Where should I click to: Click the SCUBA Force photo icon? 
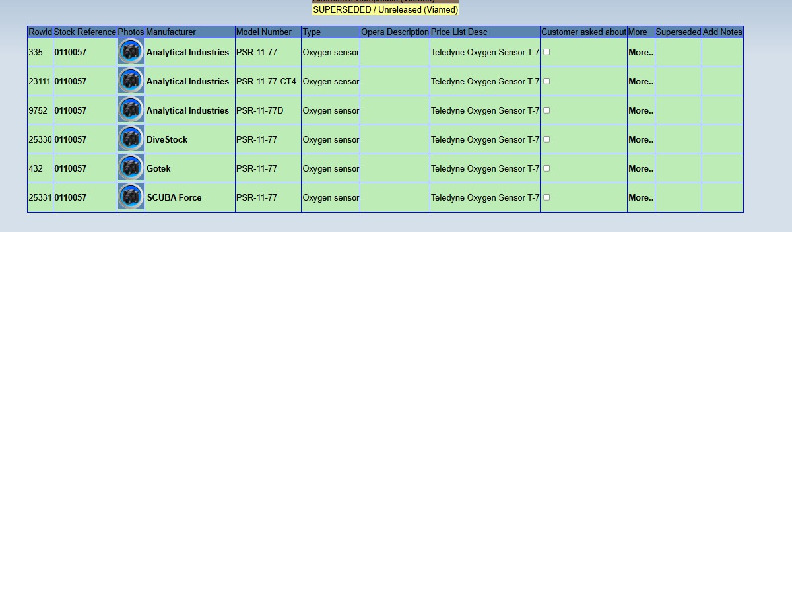pyautogui.click(x=131, y=197)
